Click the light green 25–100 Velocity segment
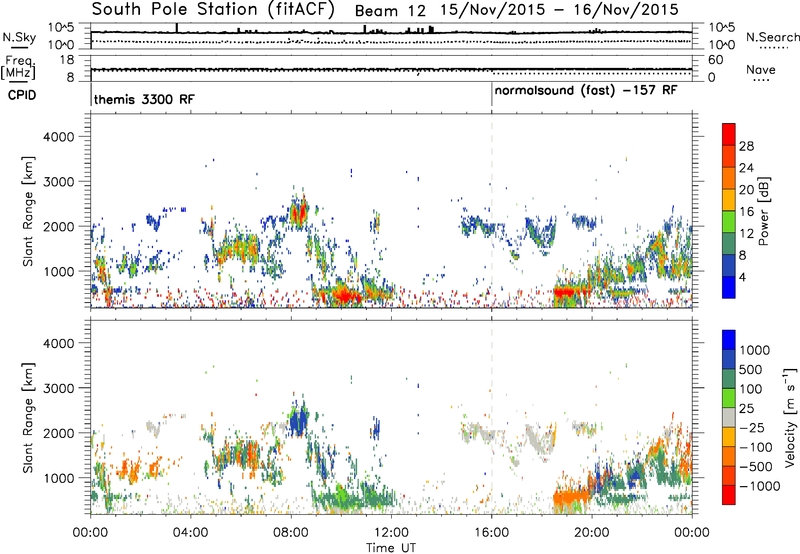Viewport: 800px width, 554px height. click(729, 398)
